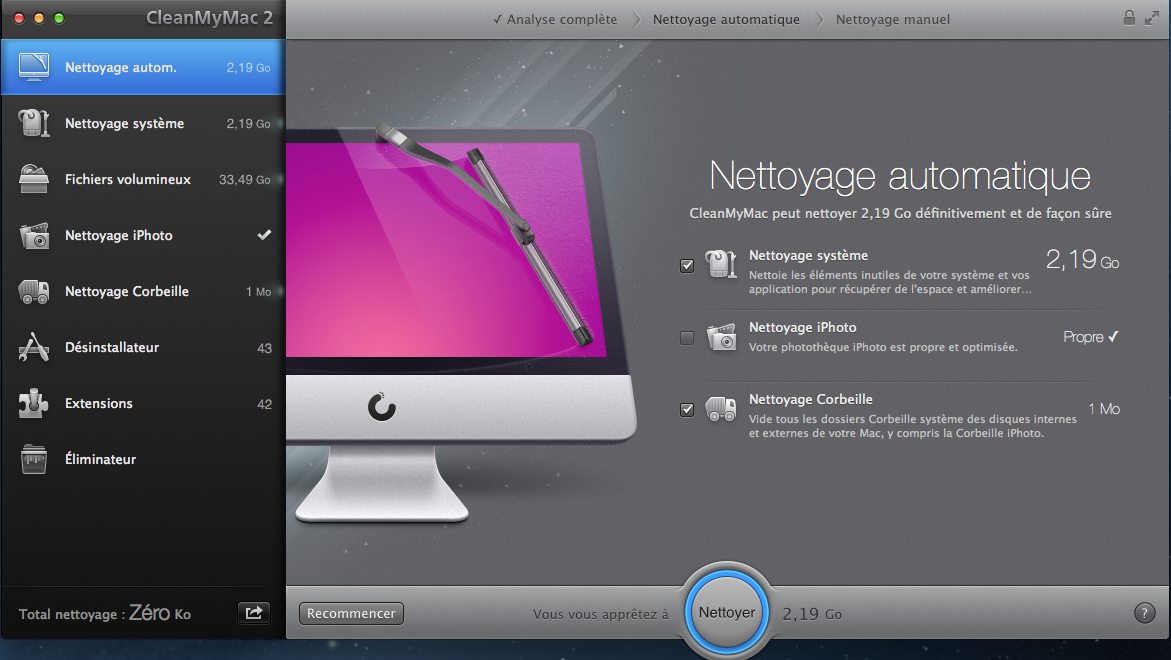Click the Fichiers volumineux box icon
Screen dimensions: 1171x660
tap(34, 179)
